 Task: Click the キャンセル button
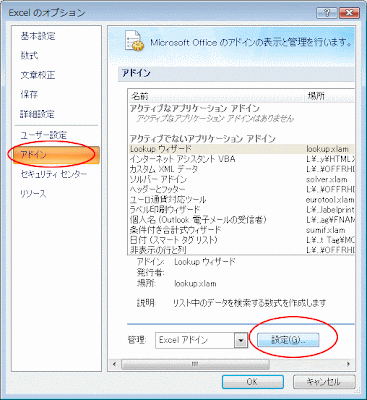click(324, 382)
